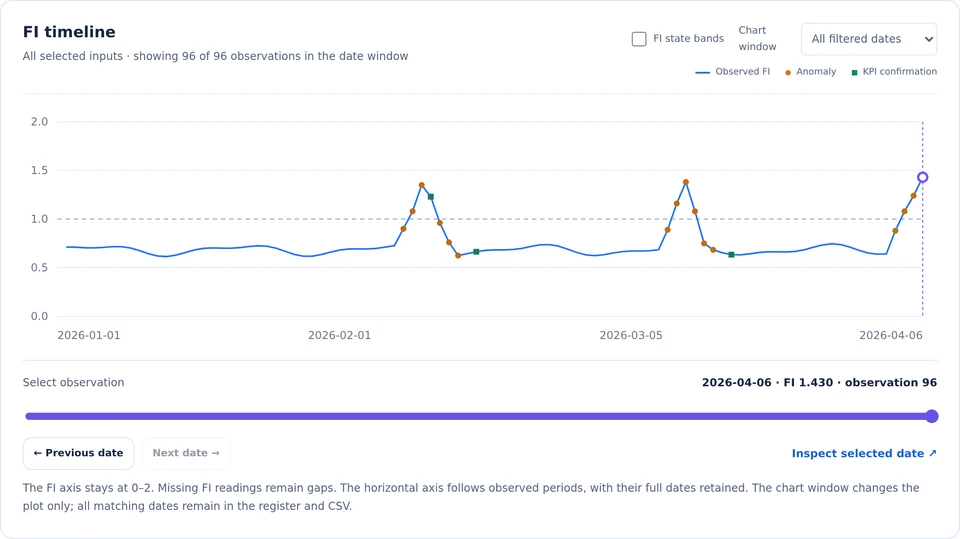Click the KPI confirmation legend entry

point(894,72)
